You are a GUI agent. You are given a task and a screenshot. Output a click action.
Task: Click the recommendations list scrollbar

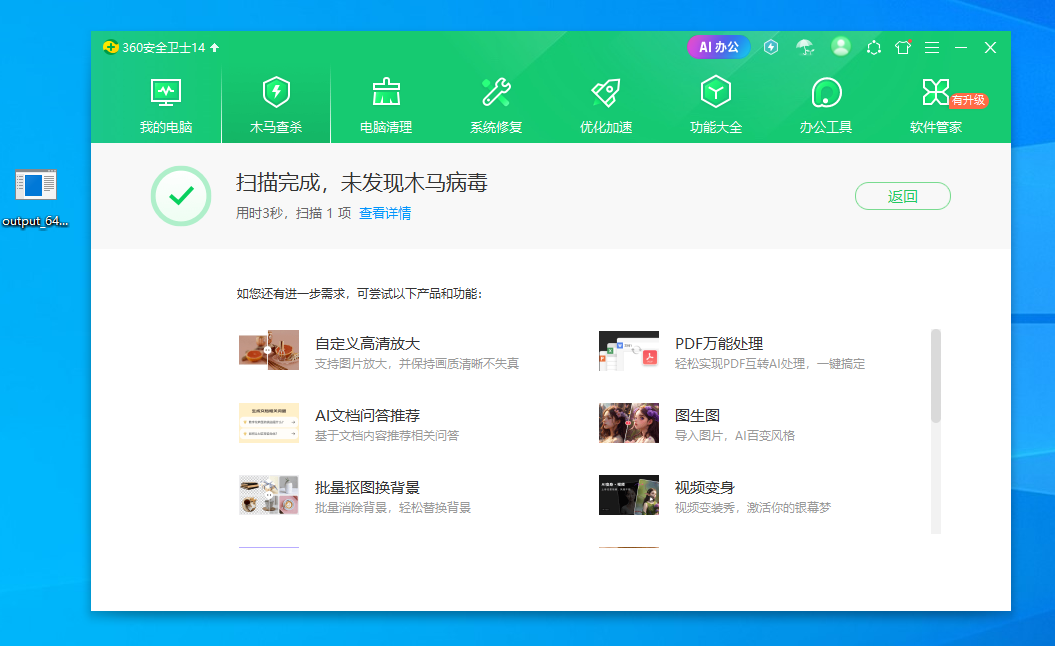pyautogui.click(x=936, y=376)
